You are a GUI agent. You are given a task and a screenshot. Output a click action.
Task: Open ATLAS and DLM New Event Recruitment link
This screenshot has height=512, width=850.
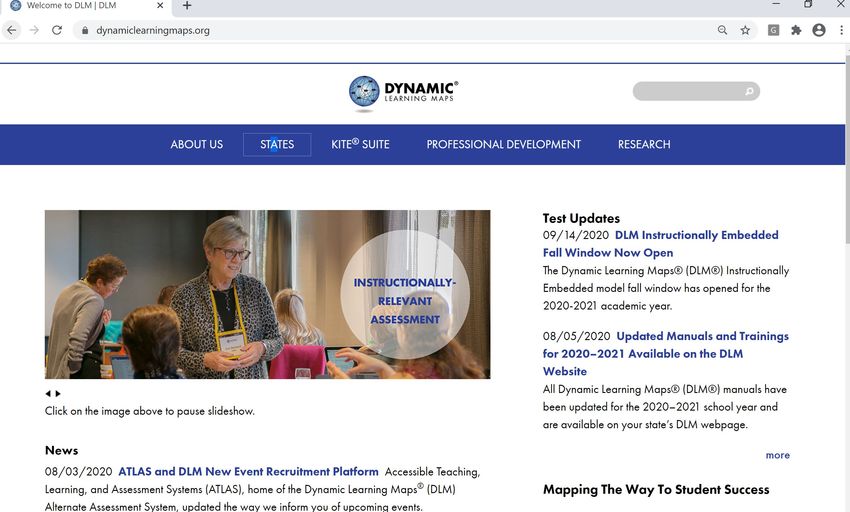pyautogui.click(x=248, y=471)
